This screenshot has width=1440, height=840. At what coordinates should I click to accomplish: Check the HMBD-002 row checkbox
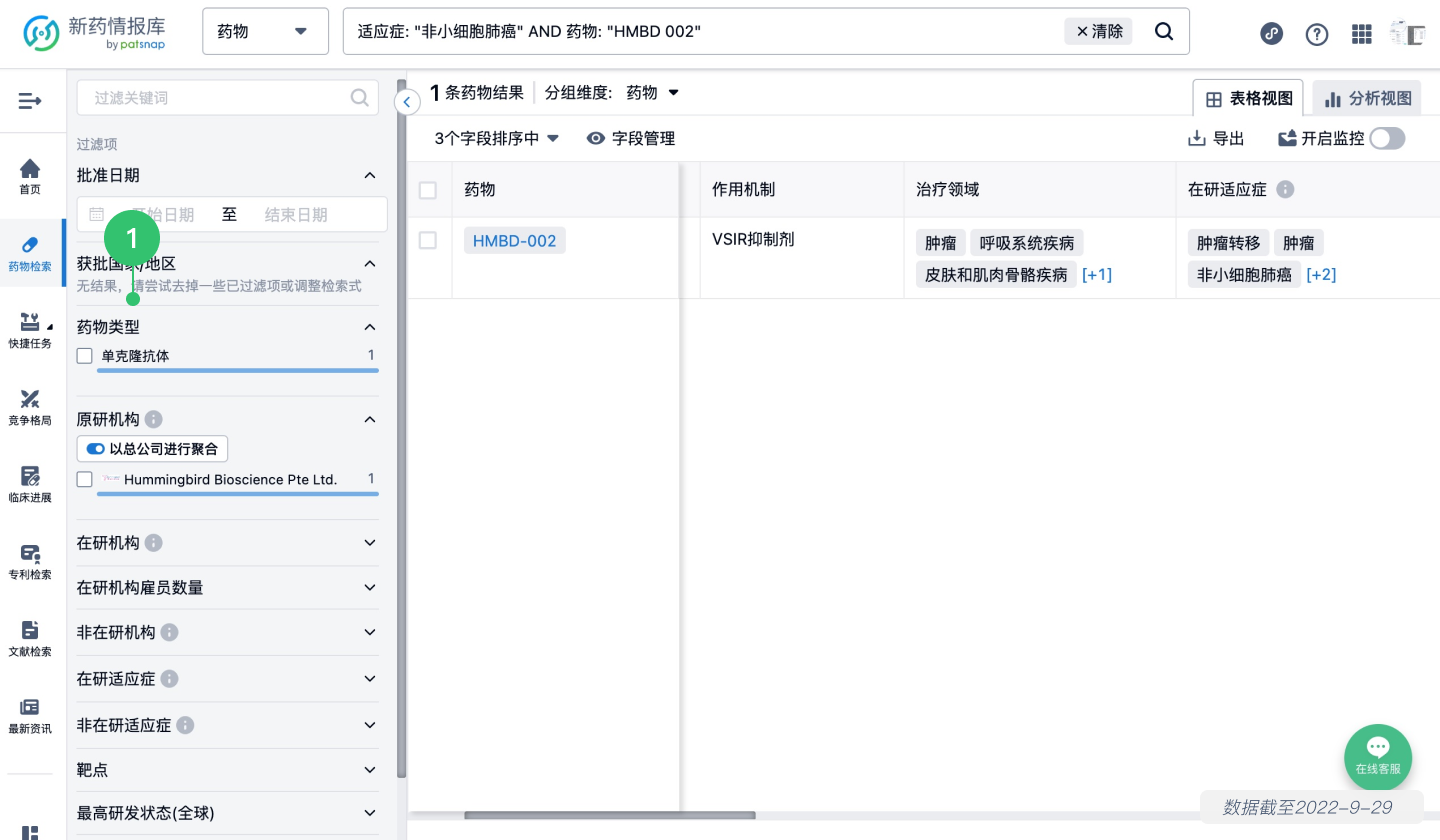point(428,240)
